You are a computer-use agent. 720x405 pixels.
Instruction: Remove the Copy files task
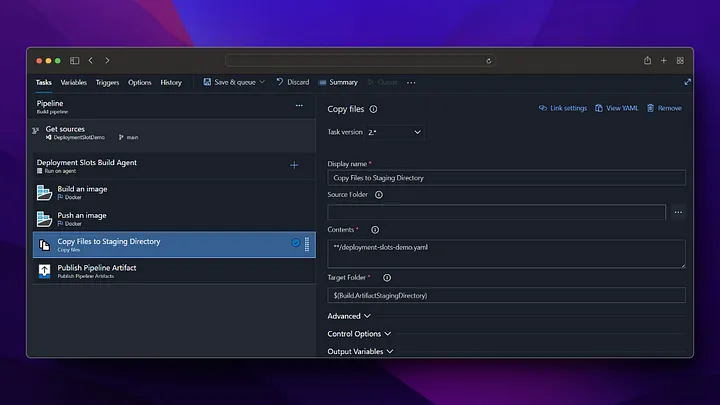(664, 108)
